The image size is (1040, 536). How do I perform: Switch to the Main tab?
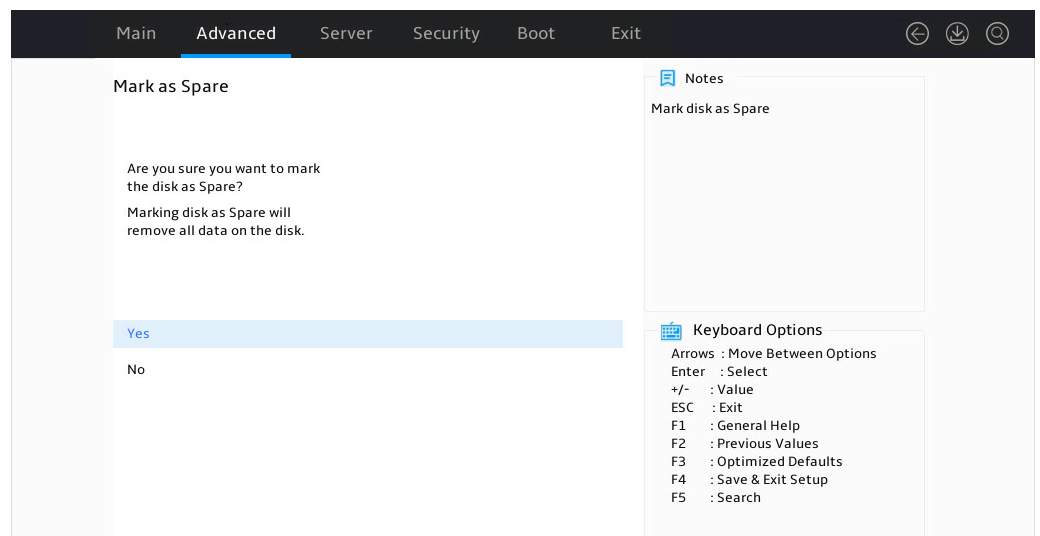[136, 33]
